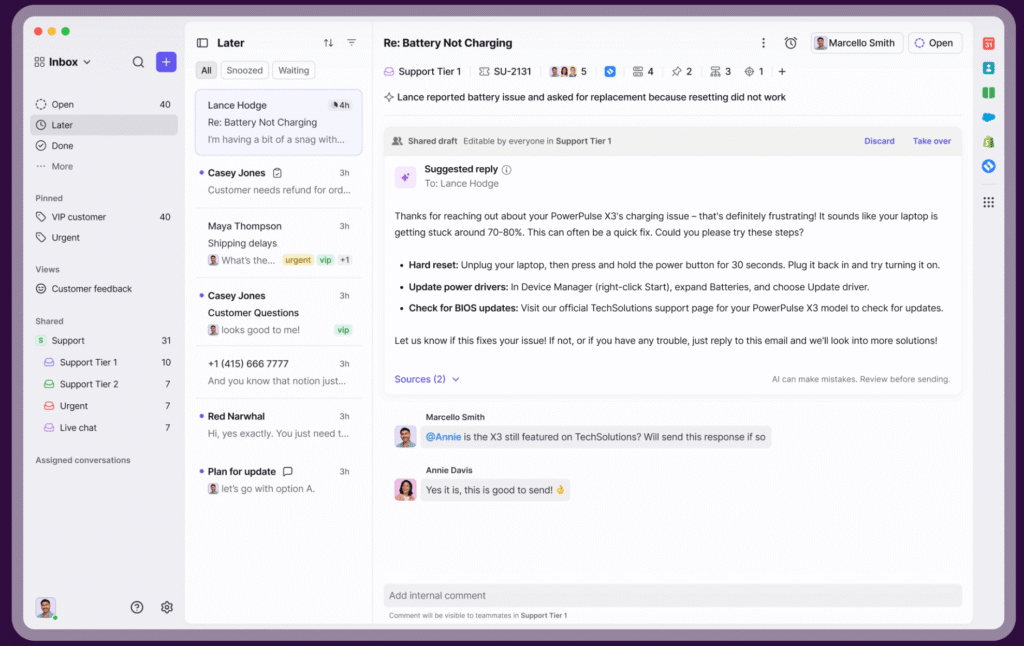Toggle the sidebar panel icon beside Later

(202, 43)
